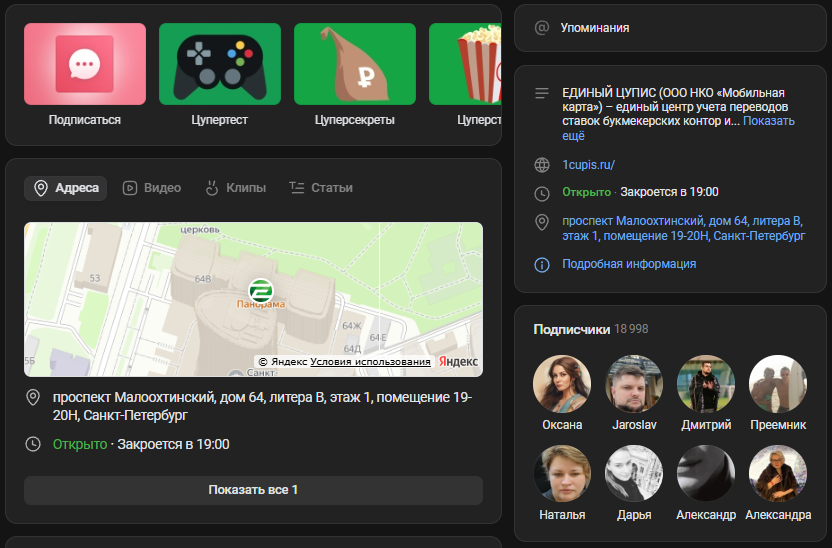Click Закроется в 19:00 in info panel
The width and height of the screenshot is (832, 548).
pos(669,192)
